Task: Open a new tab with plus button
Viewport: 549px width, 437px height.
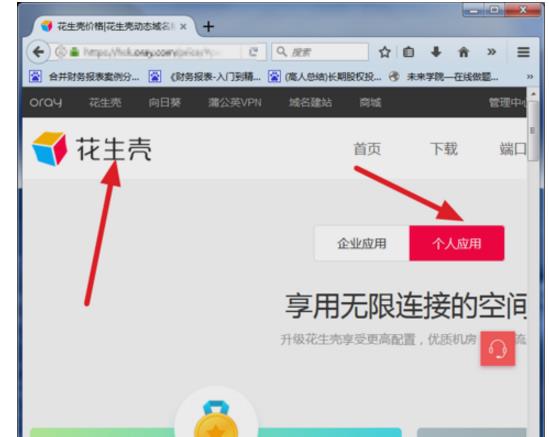Action: pos(208,26)
